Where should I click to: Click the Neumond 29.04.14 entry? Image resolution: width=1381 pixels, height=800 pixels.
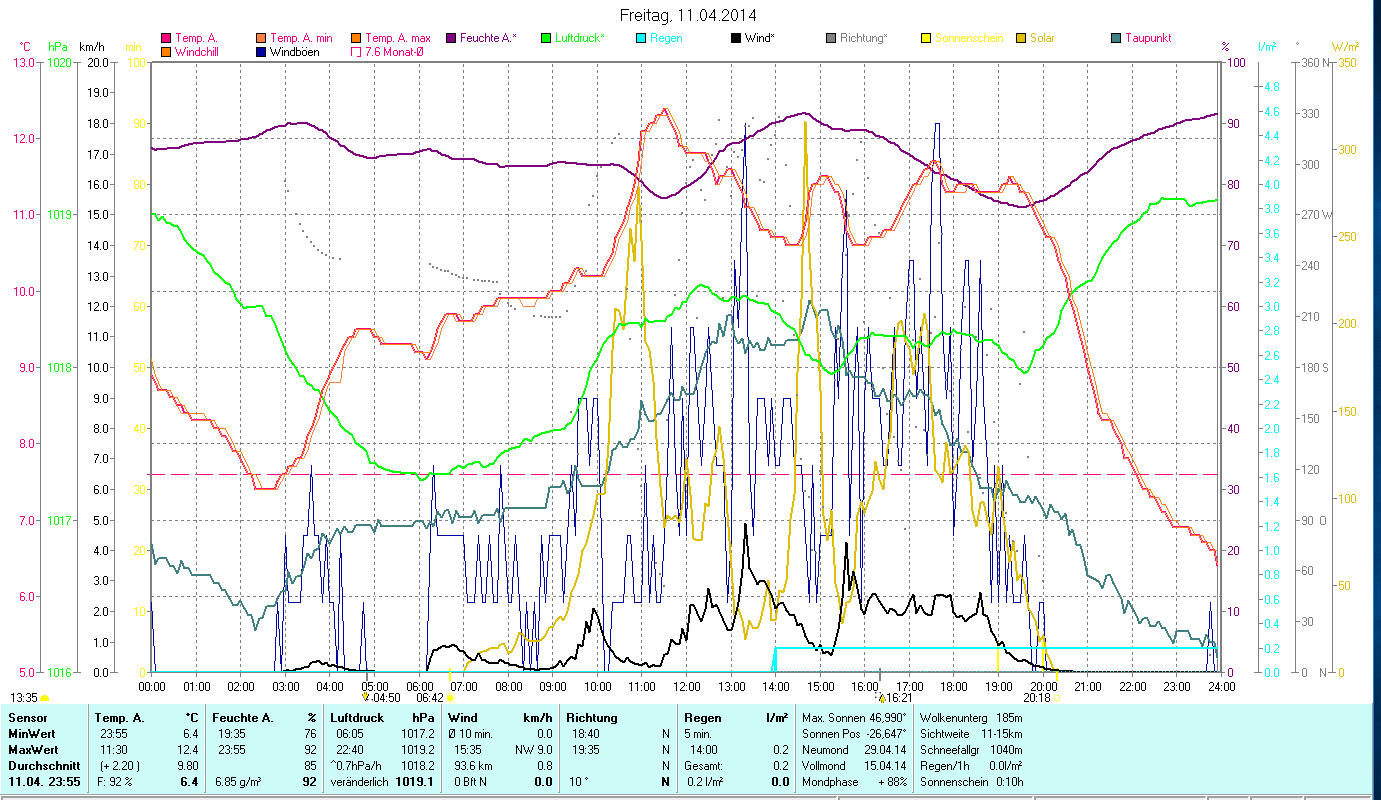(x=854, y=750)
